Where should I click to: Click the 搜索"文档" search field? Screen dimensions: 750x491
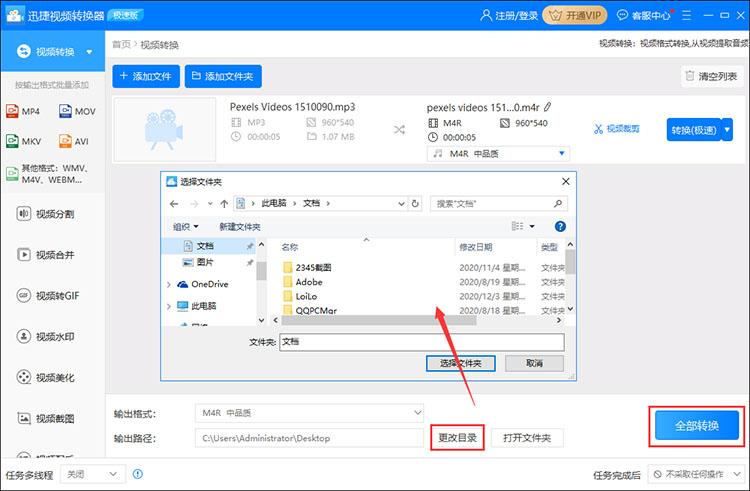coord(498,204)
